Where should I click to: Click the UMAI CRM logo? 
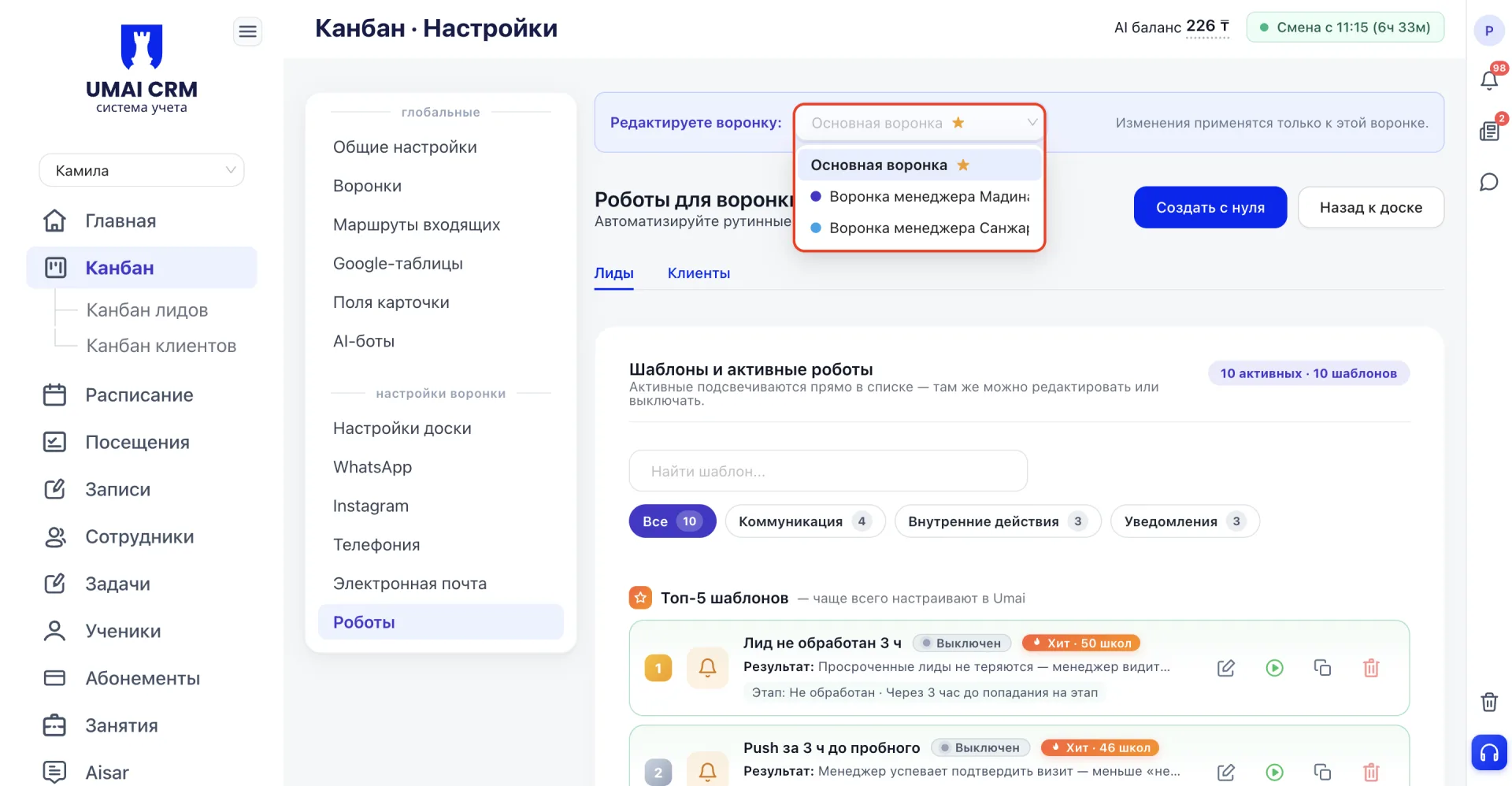coord(142,69)
